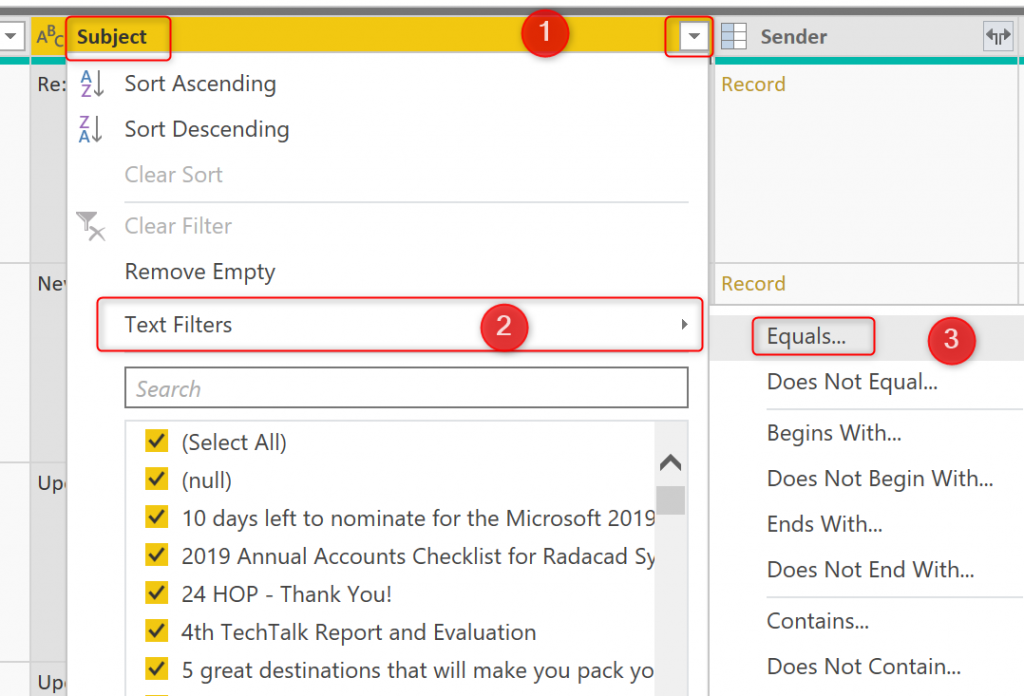
Task: Select Begins With... text filter
Action: coord(834,433)
